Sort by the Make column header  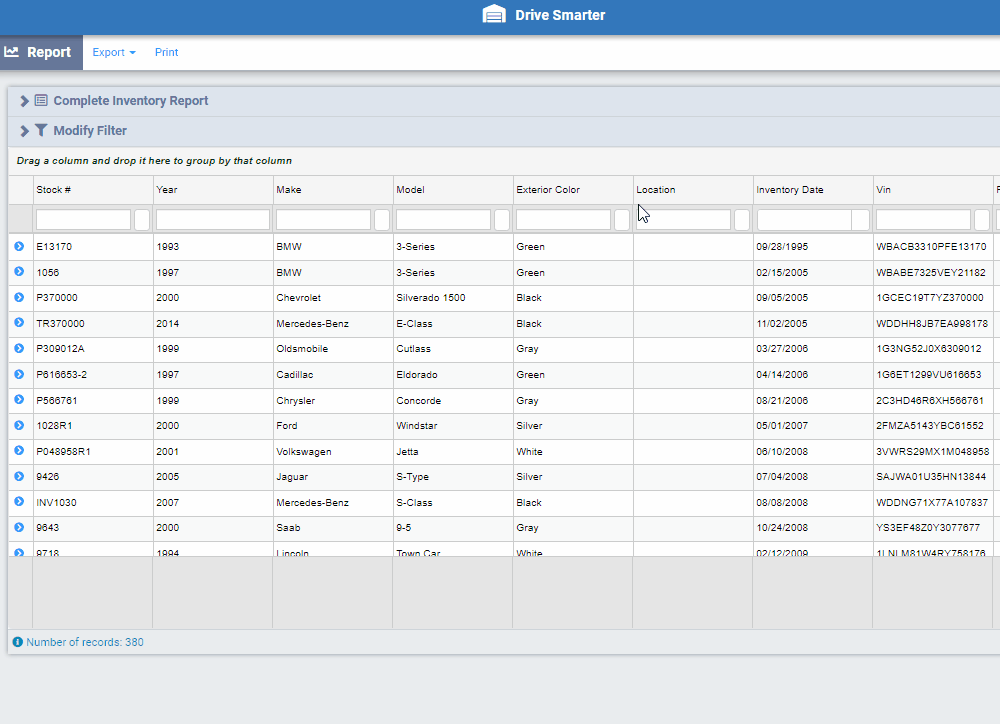(290, 189)
